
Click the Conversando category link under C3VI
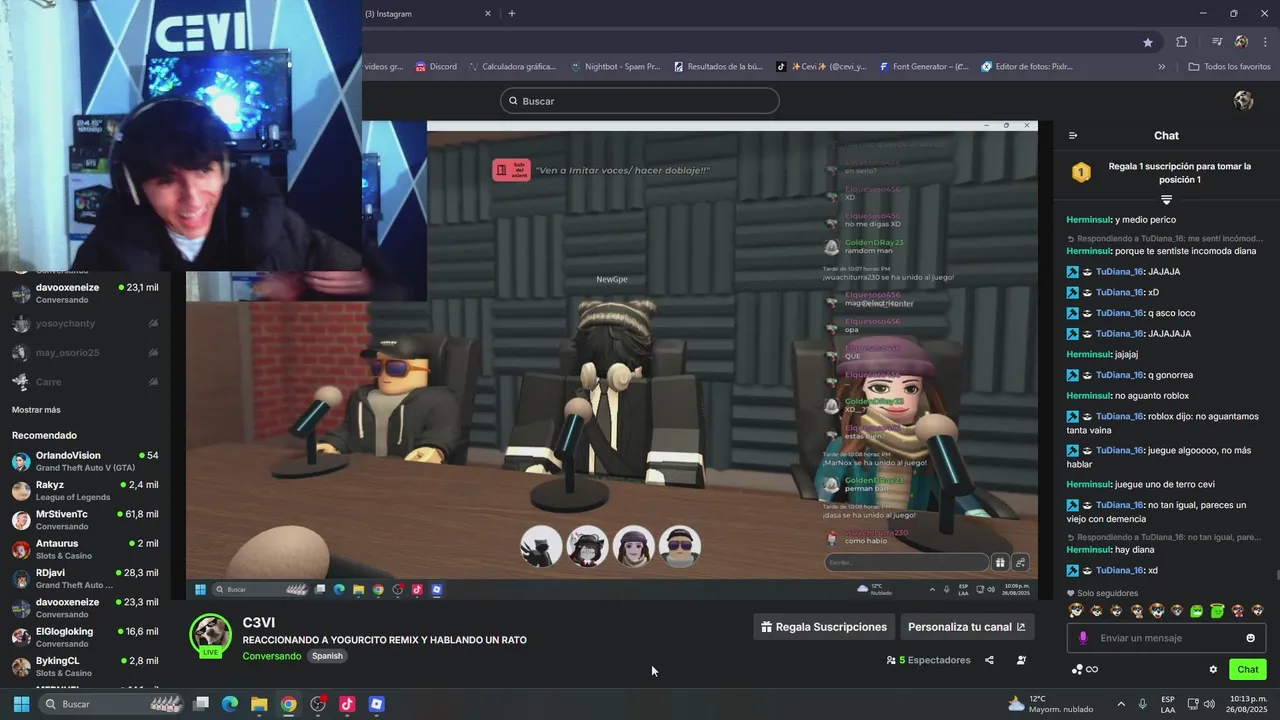point(271,656)
